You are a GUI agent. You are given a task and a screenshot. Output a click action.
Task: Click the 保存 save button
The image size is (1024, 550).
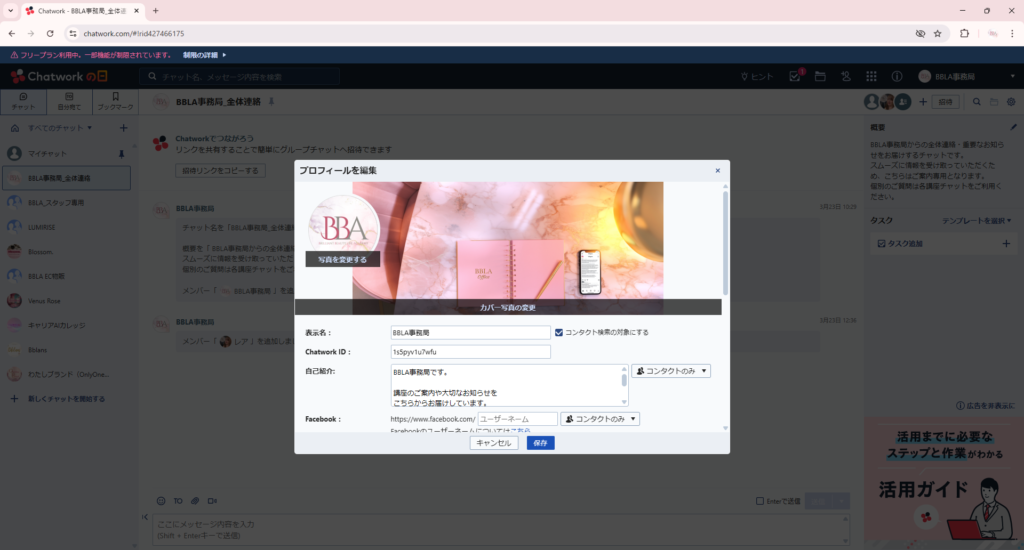(x=540, y=443)
